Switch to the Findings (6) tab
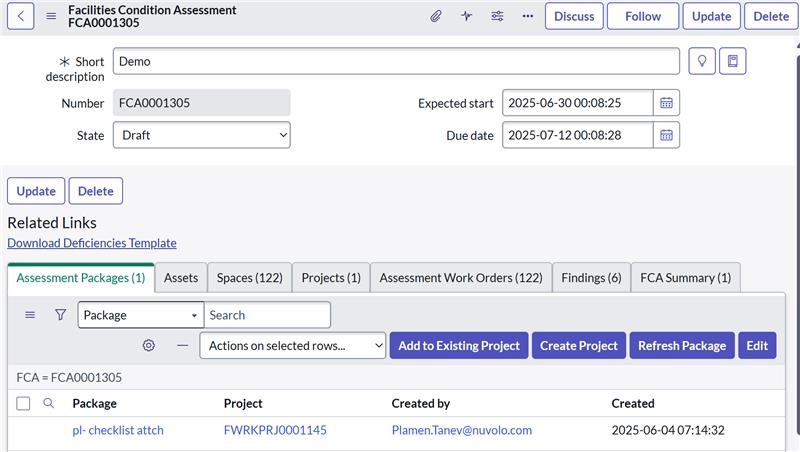Viewport: 800px width, 452px height. (x=591, y=278)
